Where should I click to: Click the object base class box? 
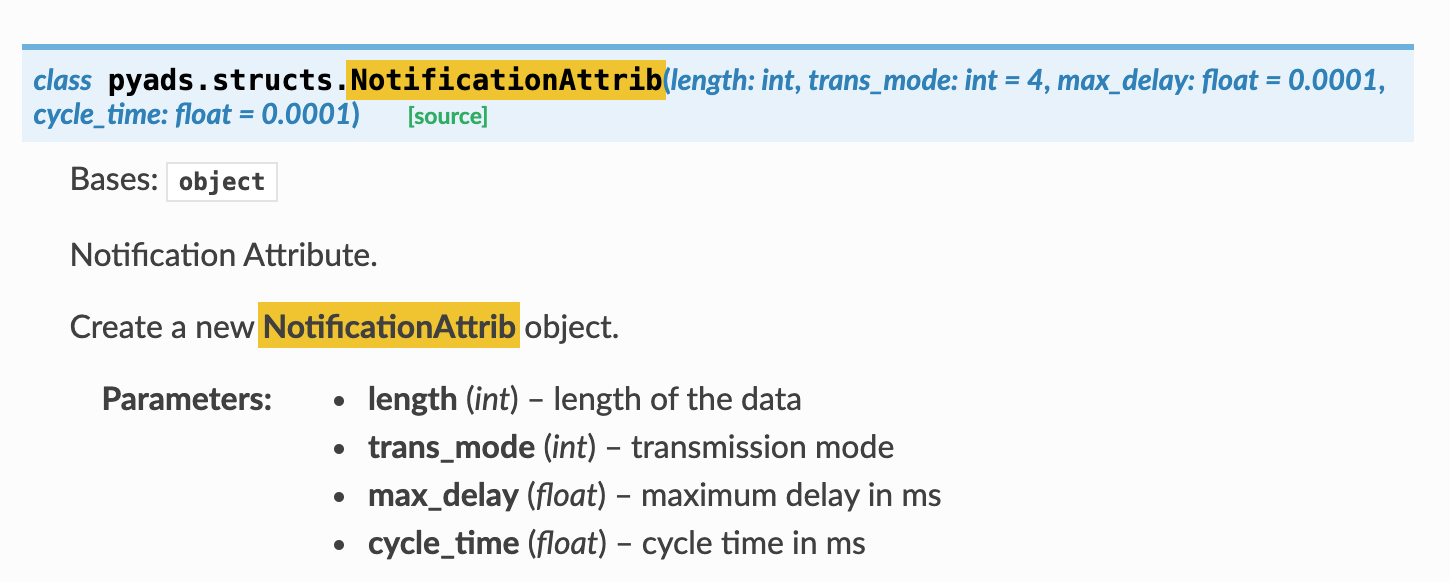pyautogui.click(x=222, y=182)
